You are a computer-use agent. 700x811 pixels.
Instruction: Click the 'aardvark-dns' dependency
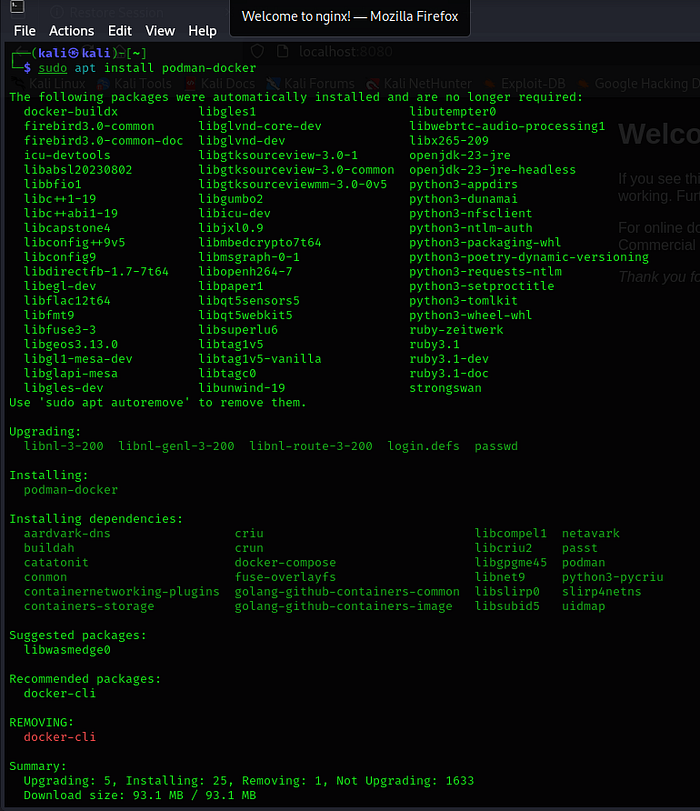(67, 533)
